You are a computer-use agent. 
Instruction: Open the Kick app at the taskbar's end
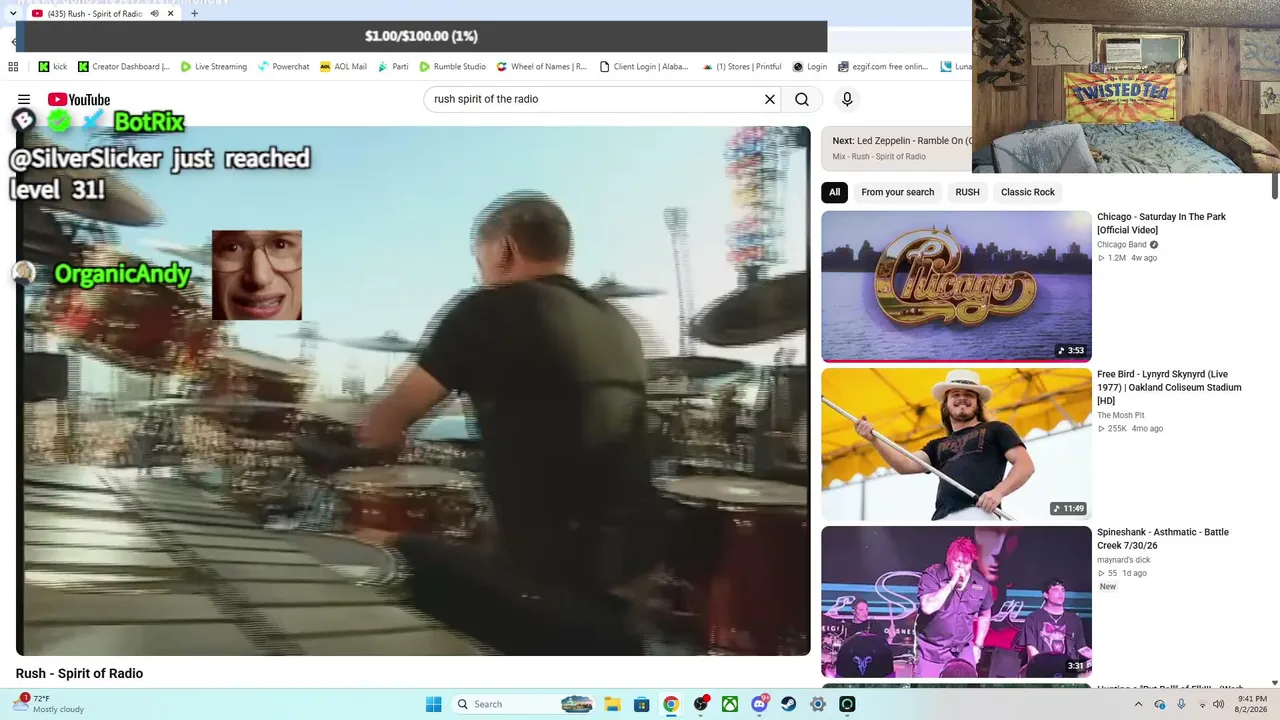[x=847, y=704]
